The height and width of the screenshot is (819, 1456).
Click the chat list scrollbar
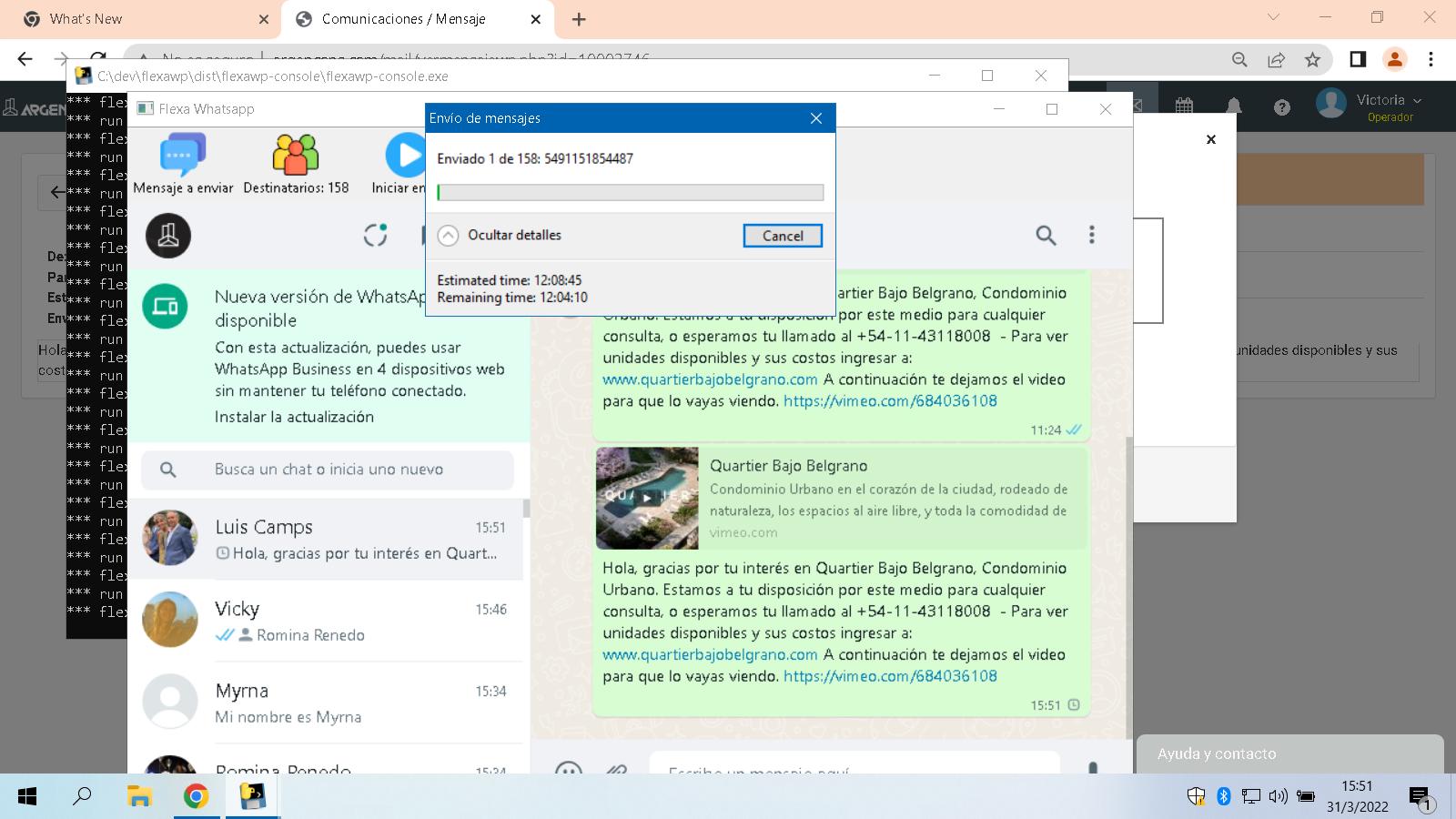coord(526,507)
